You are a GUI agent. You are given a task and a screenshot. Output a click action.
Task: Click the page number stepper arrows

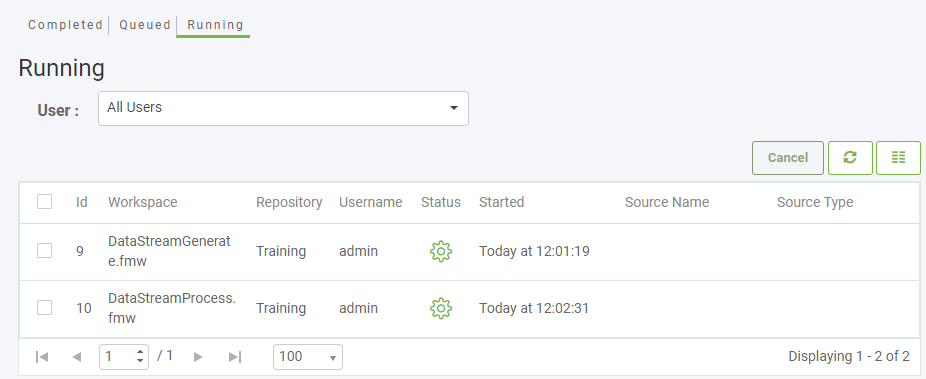click(140, 356)
